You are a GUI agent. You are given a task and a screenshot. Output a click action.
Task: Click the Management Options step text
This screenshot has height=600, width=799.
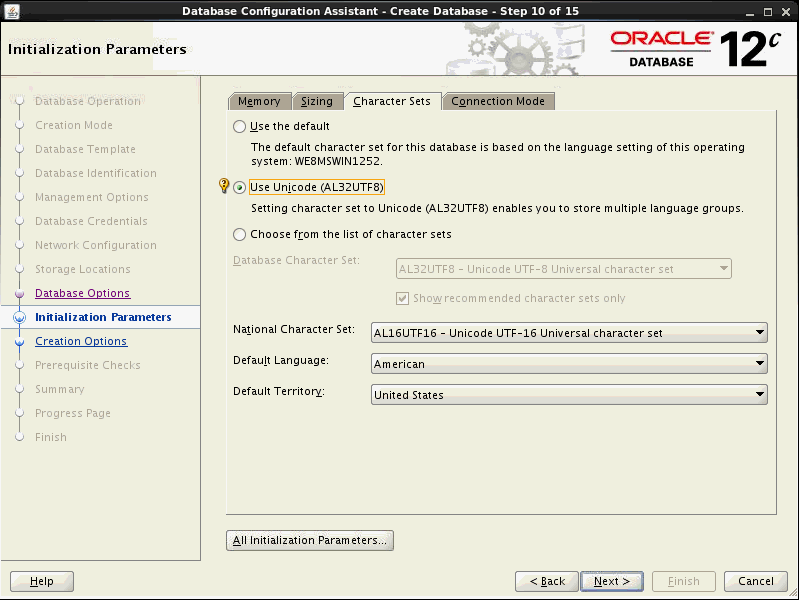92,197
